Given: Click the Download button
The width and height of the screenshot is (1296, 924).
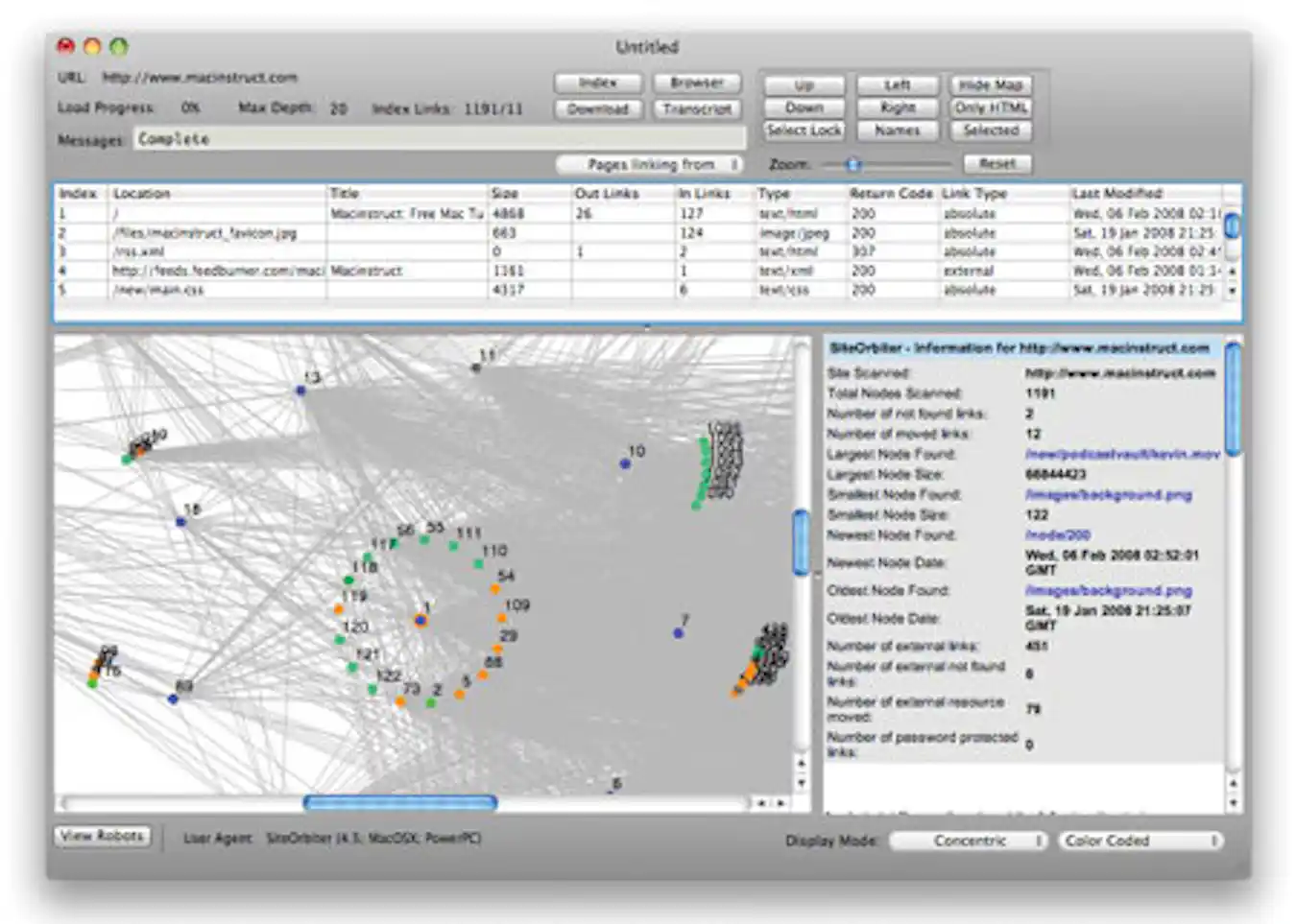Looking at the screenshot, I should [x=597, y=108].
